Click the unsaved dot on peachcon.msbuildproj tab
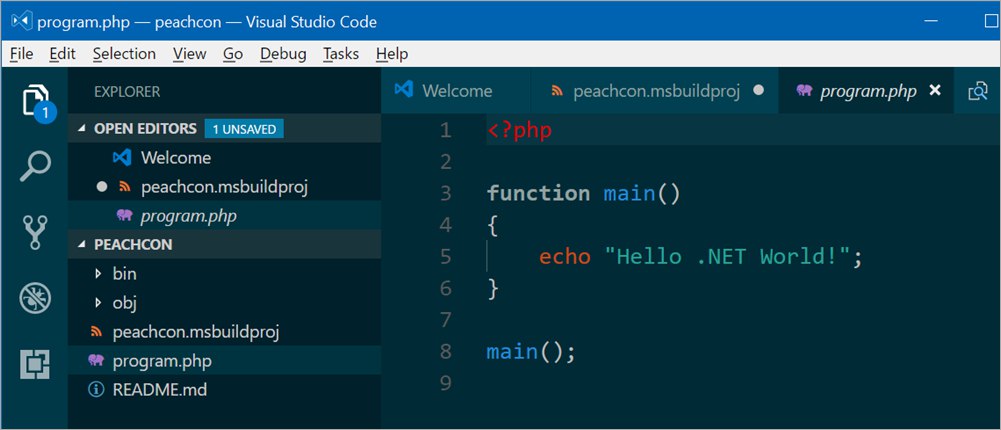This screenshot has height=430, width=1001. (758, 91)
